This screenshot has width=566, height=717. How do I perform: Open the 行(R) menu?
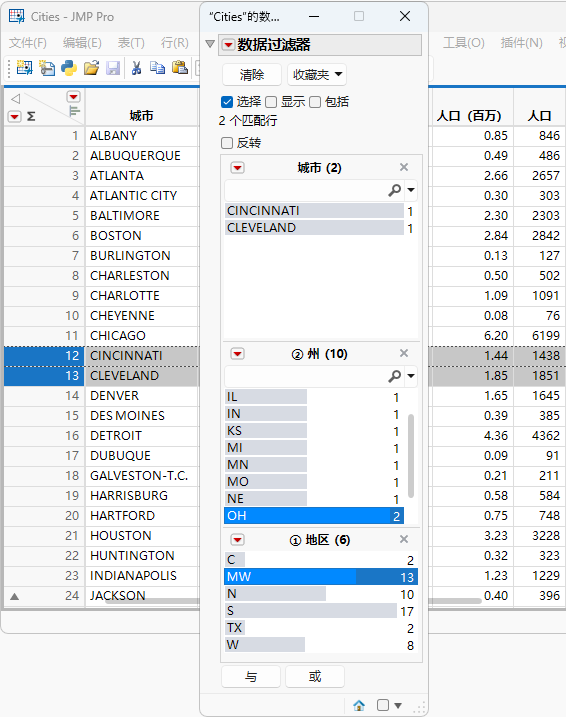tap(175, 43)
